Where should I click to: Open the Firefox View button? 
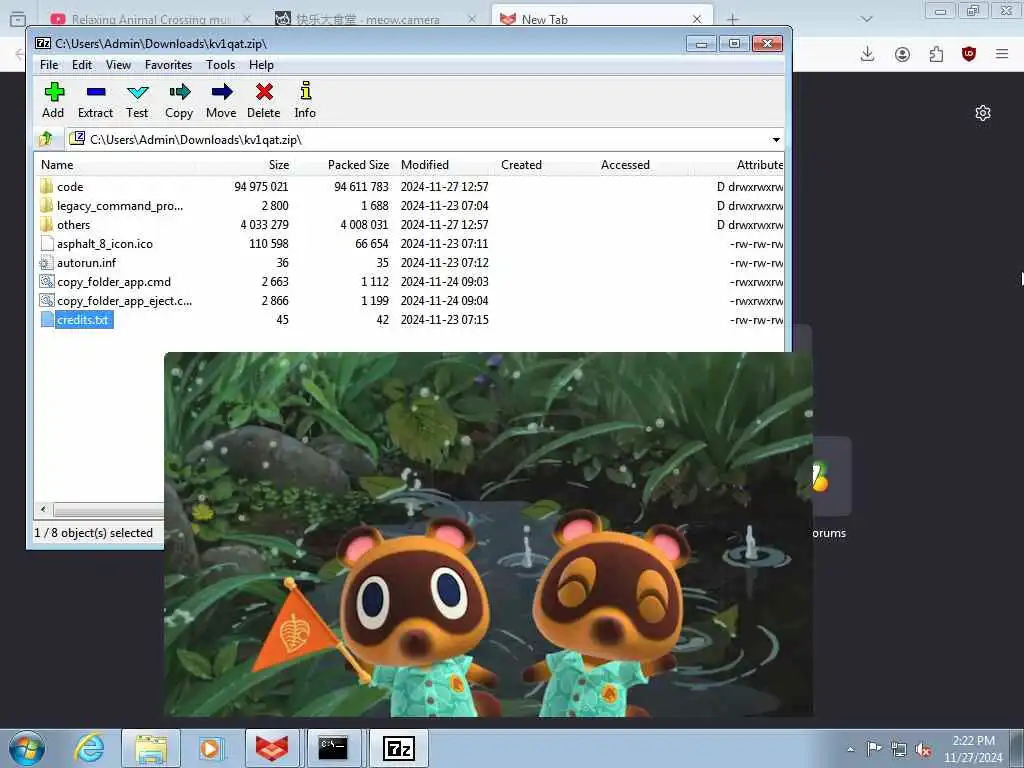coord(18,20)
